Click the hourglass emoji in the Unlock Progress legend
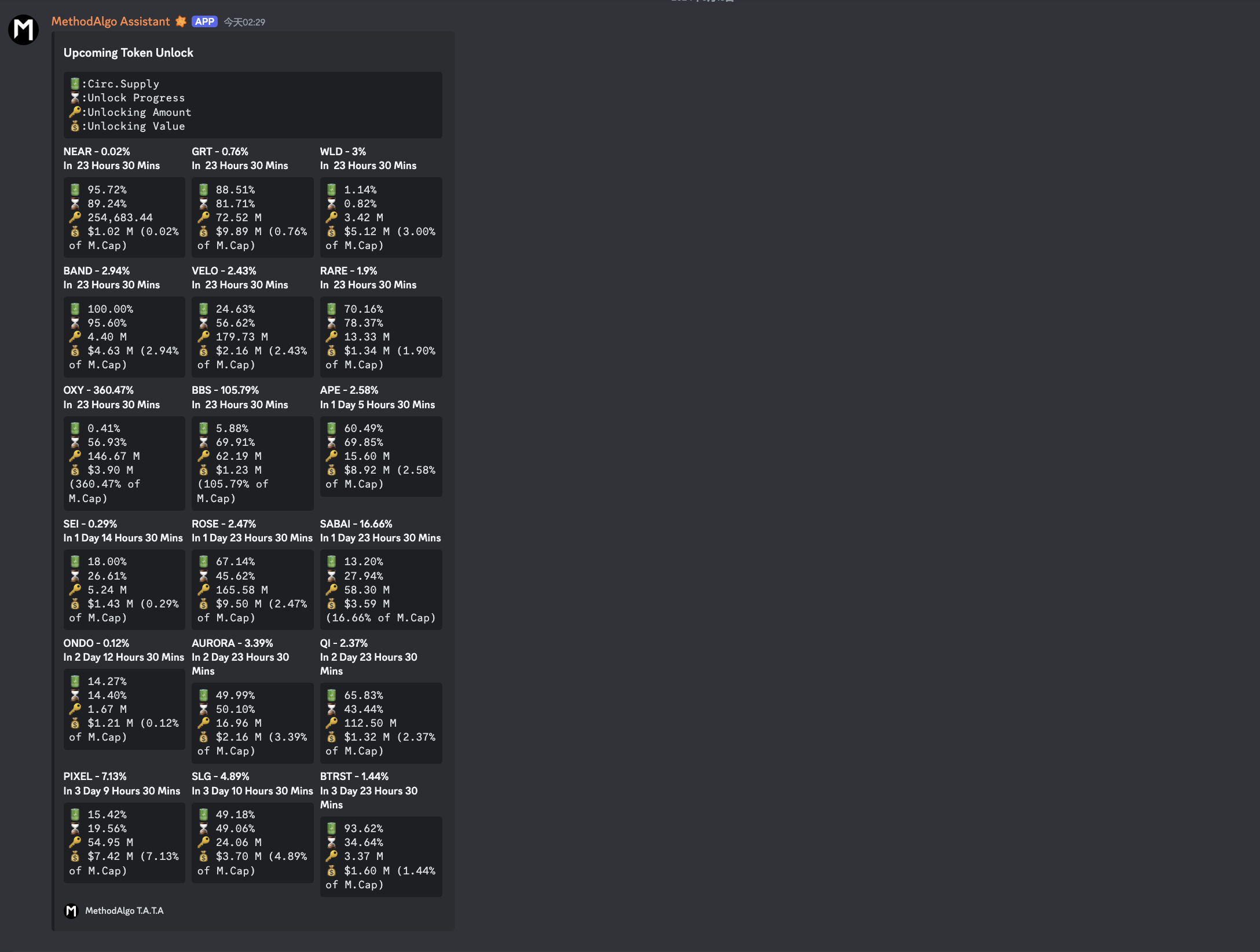1260x952 pixels. click(75, 98)
